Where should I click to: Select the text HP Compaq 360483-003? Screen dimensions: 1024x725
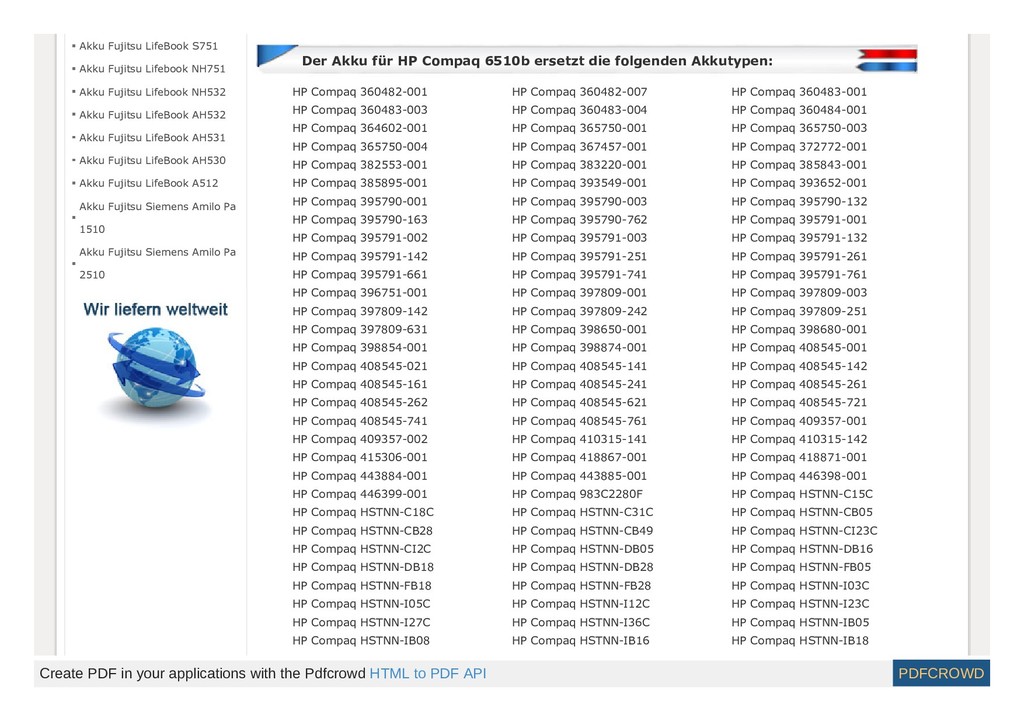[360, 110]
